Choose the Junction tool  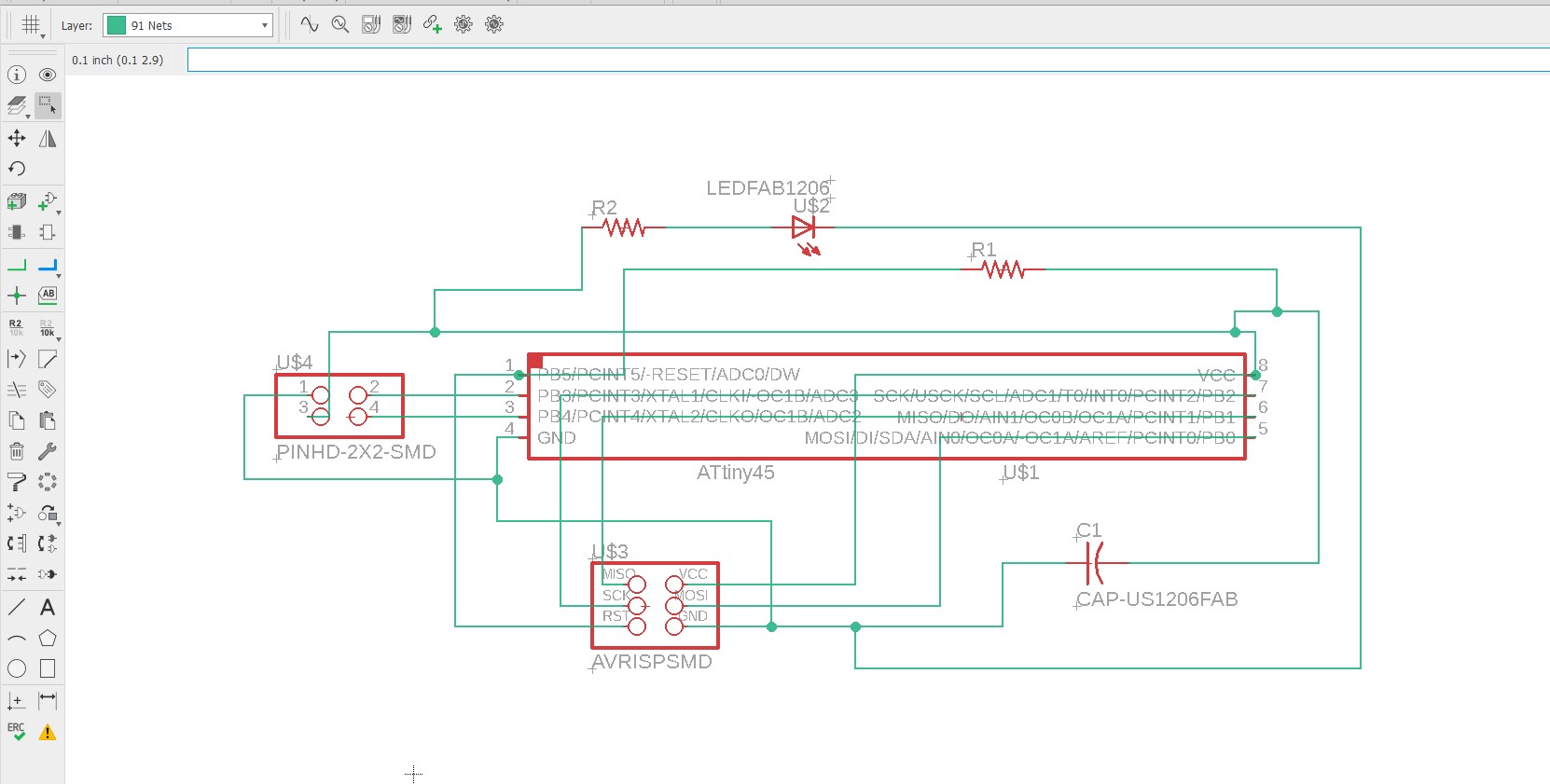click(17, 296)
